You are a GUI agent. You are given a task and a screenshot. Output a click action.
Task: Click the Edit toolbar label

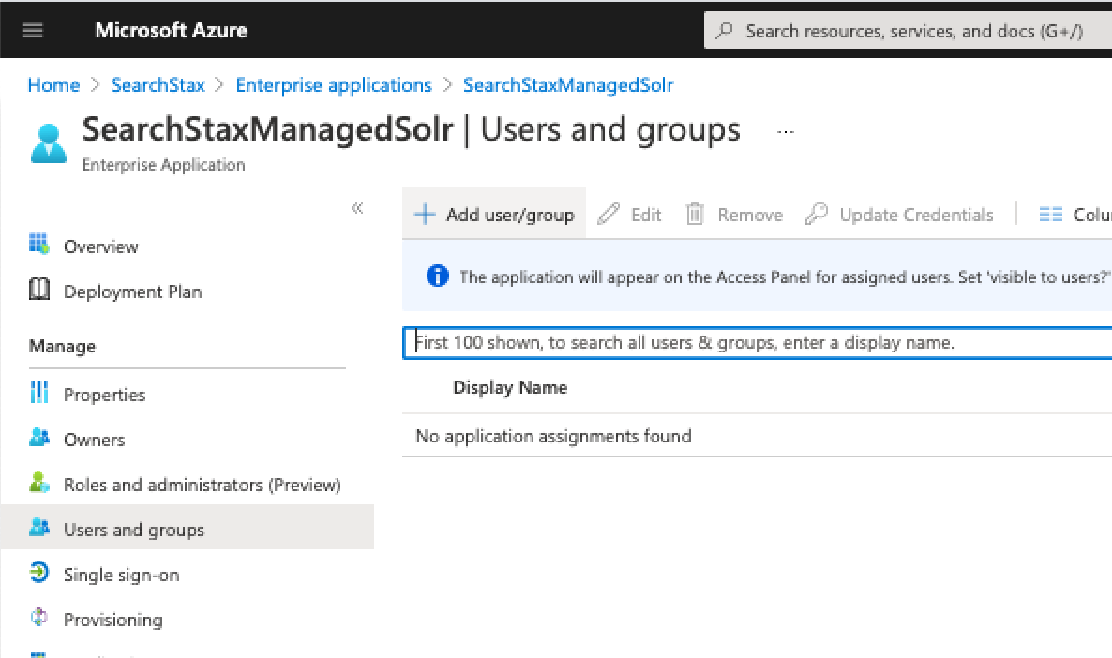[x=646, y=215]
